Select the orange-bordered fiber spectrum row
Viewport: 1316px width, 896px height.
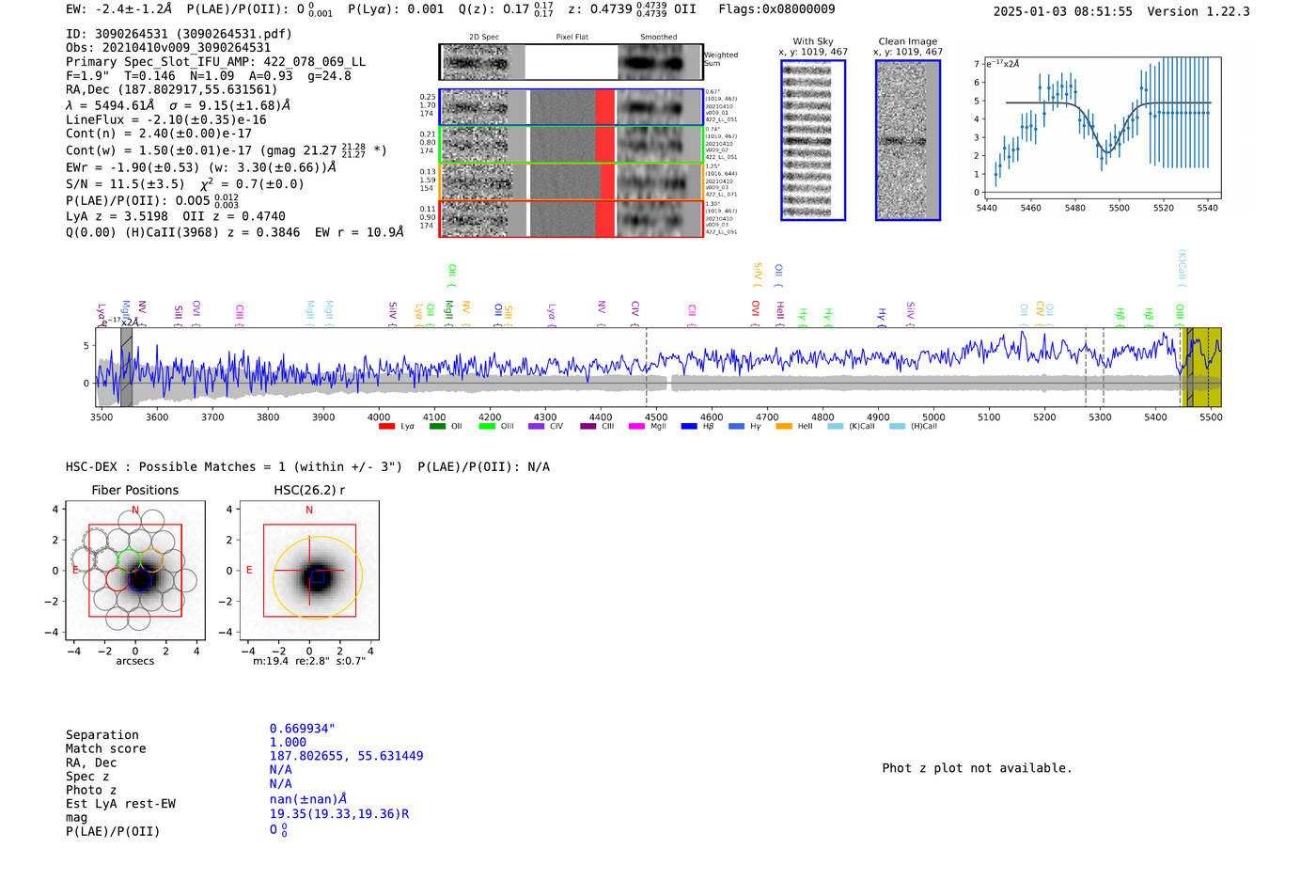[x=572, y=181]
